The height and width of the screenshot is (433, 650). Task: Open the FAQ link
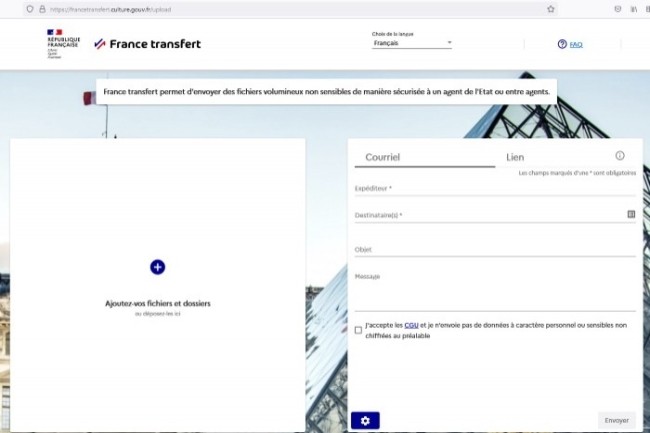coord(576,45)
